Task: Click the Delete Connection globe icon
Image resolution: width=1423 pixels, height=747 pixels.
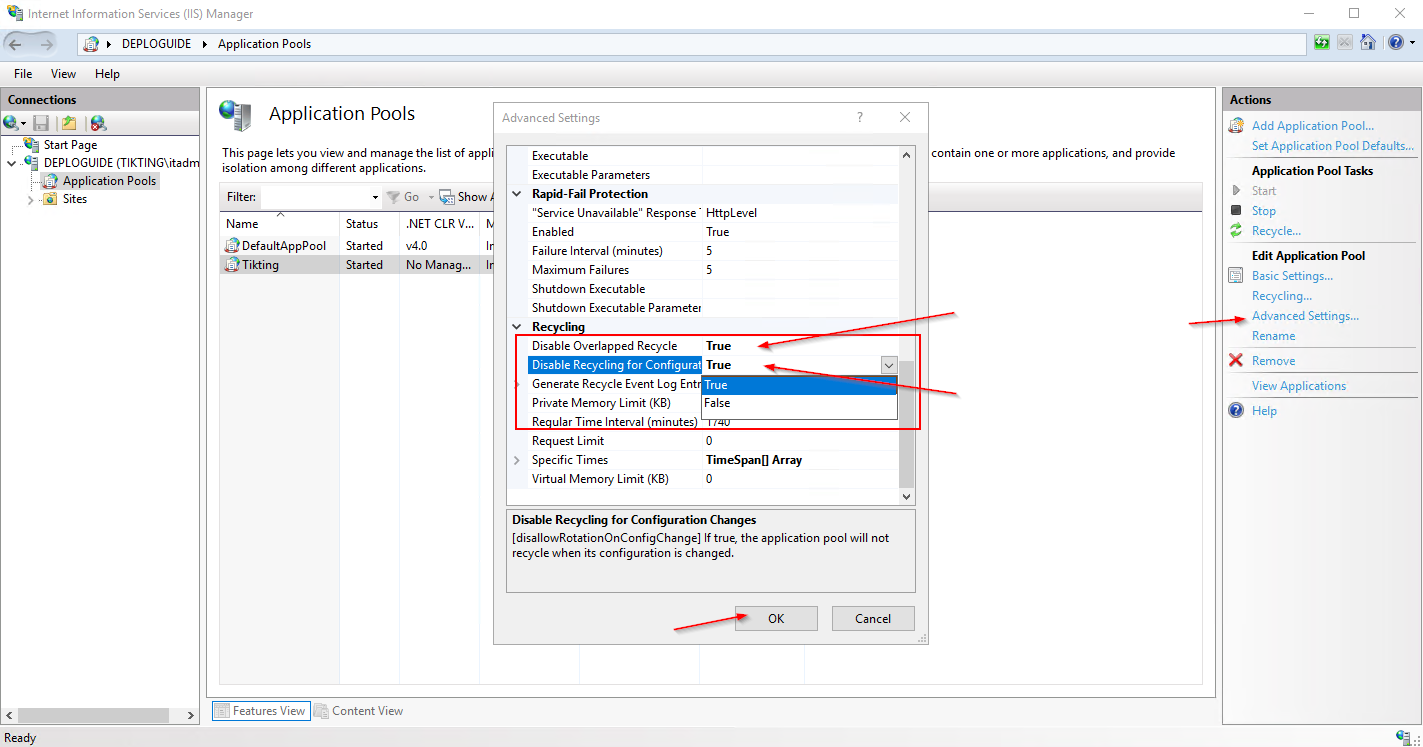Action: tap(97, 123)
